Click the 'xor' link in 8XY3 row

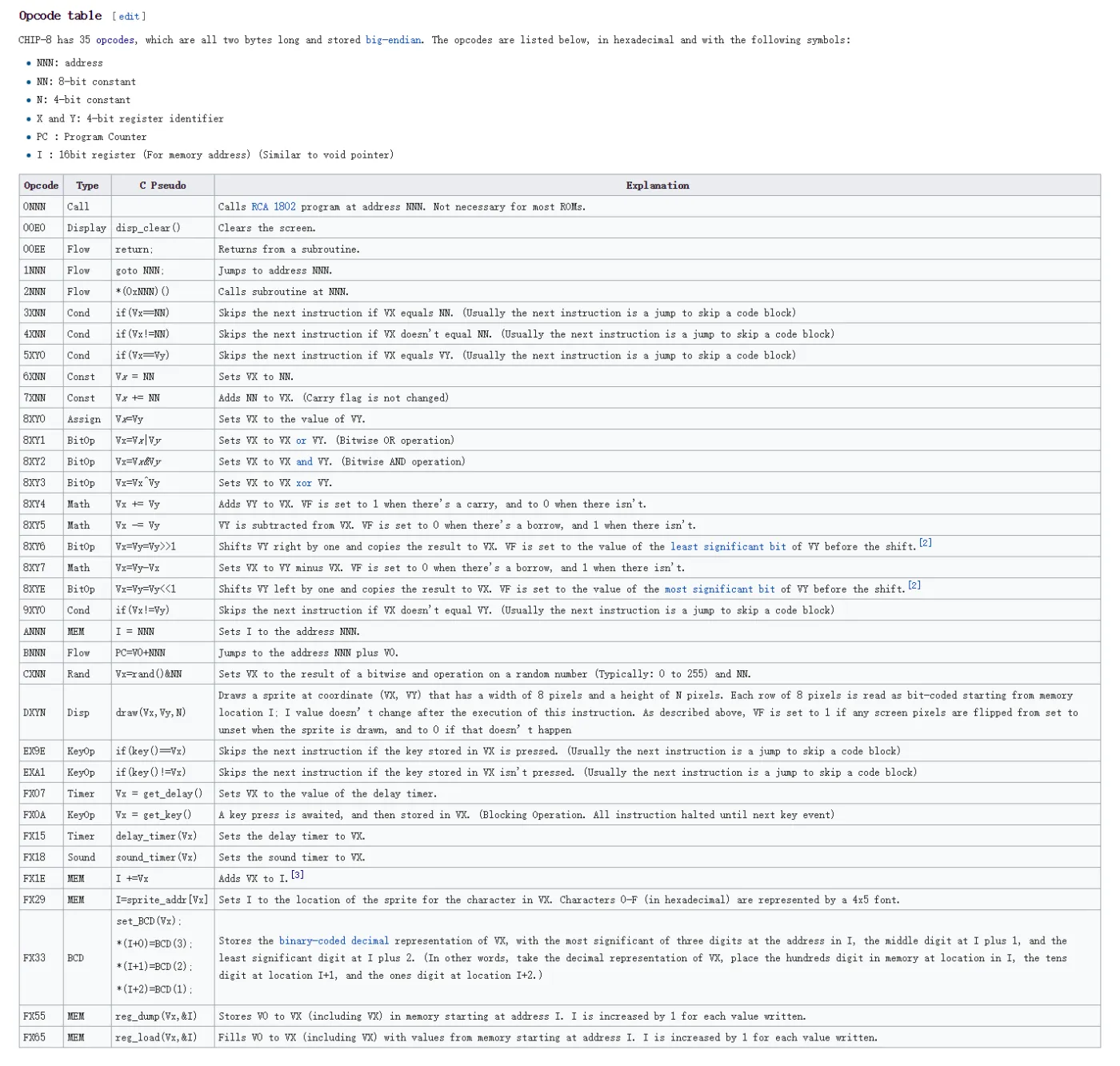(304, 483)
